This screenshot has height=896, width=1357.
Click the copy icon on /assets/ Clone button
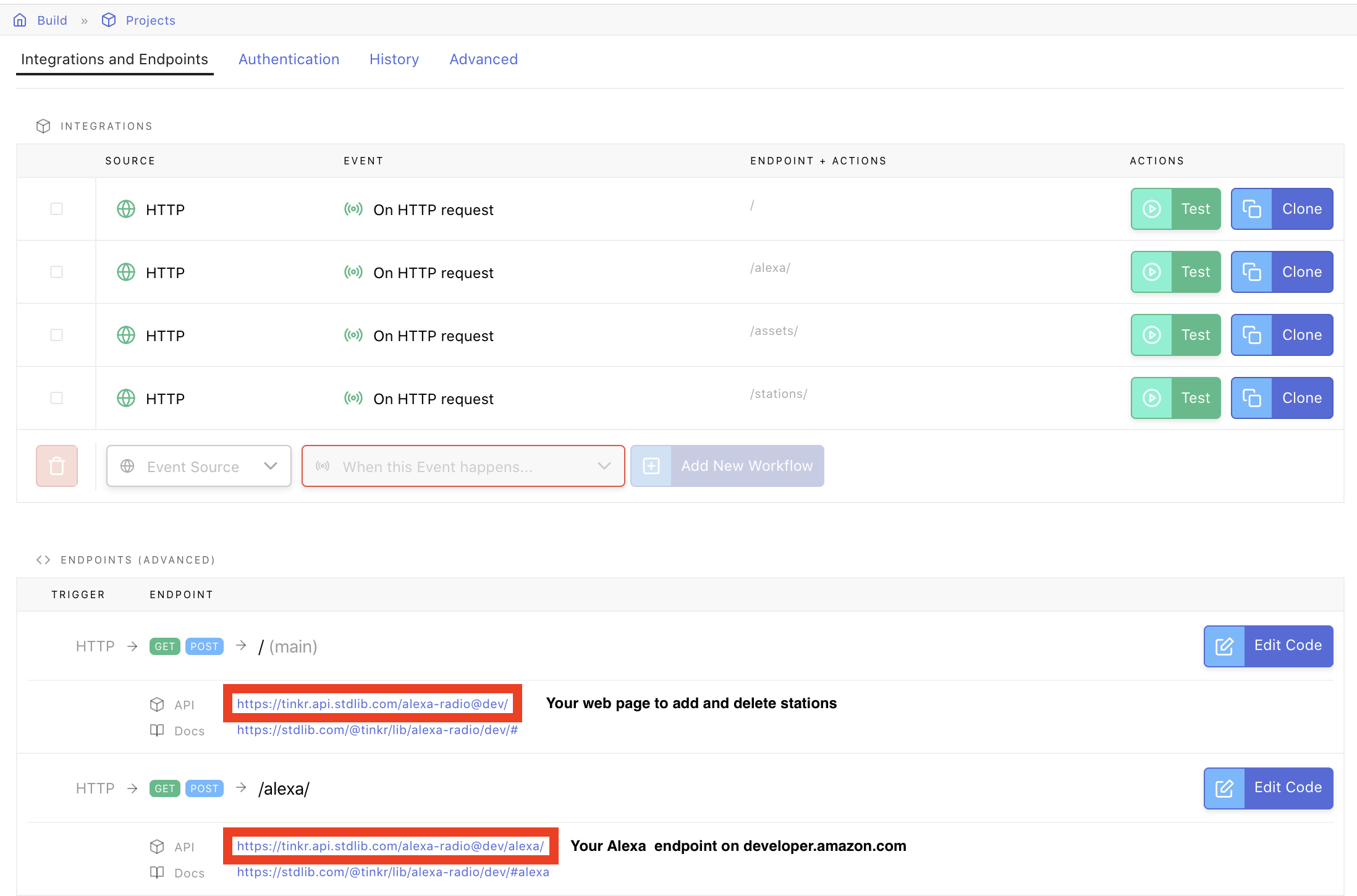tap(1251, 335)
